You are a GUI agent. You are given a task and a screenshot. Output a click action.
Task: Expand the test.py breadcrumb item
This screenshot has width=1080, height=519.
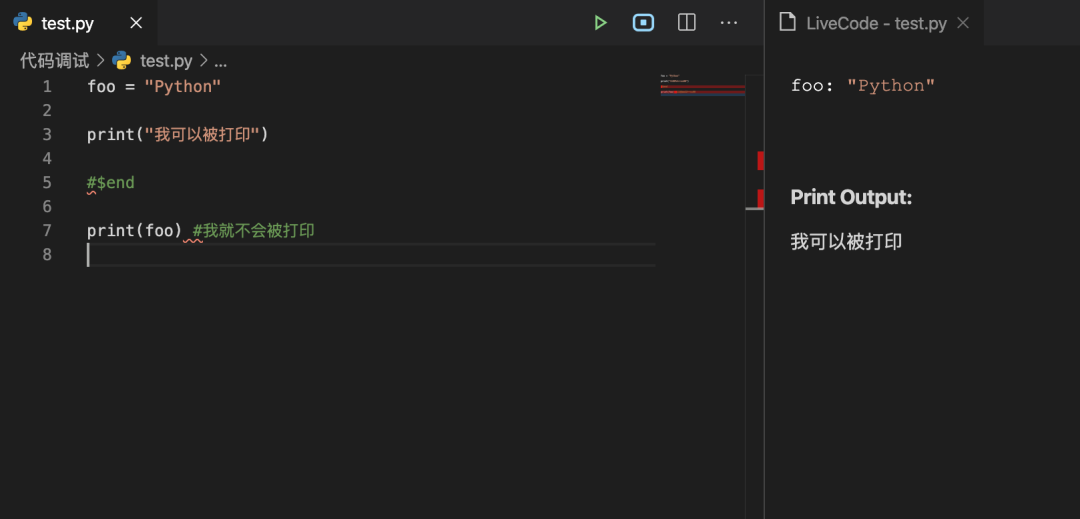click(166, 60)
